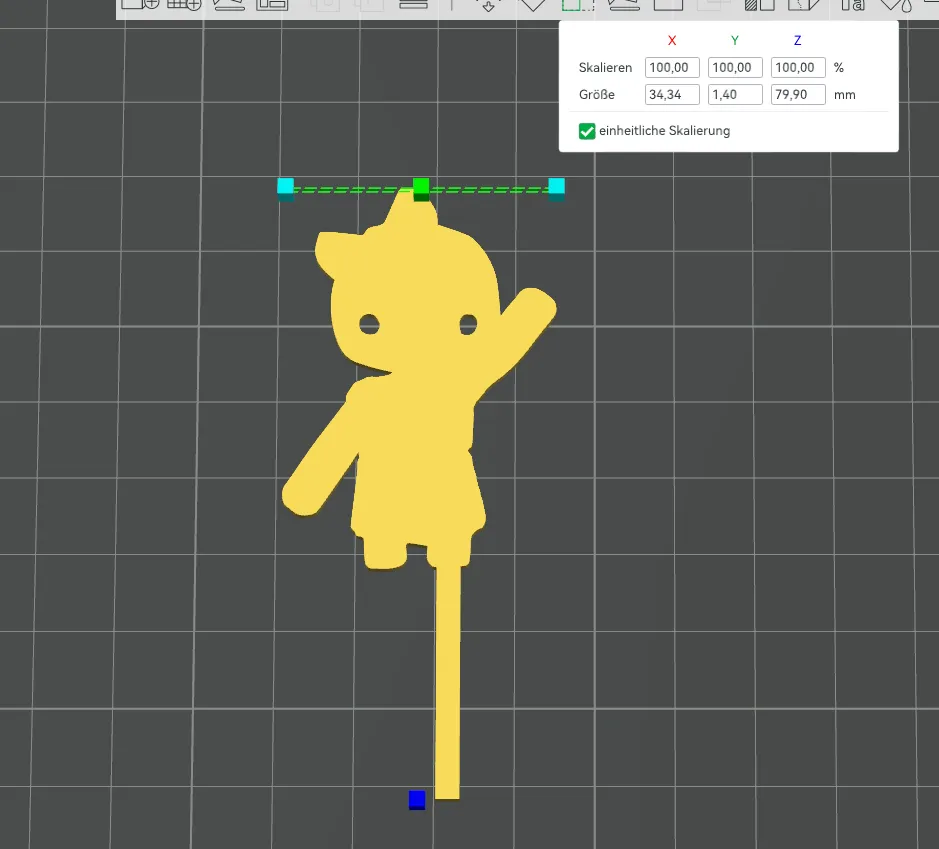
Task: Open the Text shape tool
Action: pyautogui.click(x=853, y=5)
